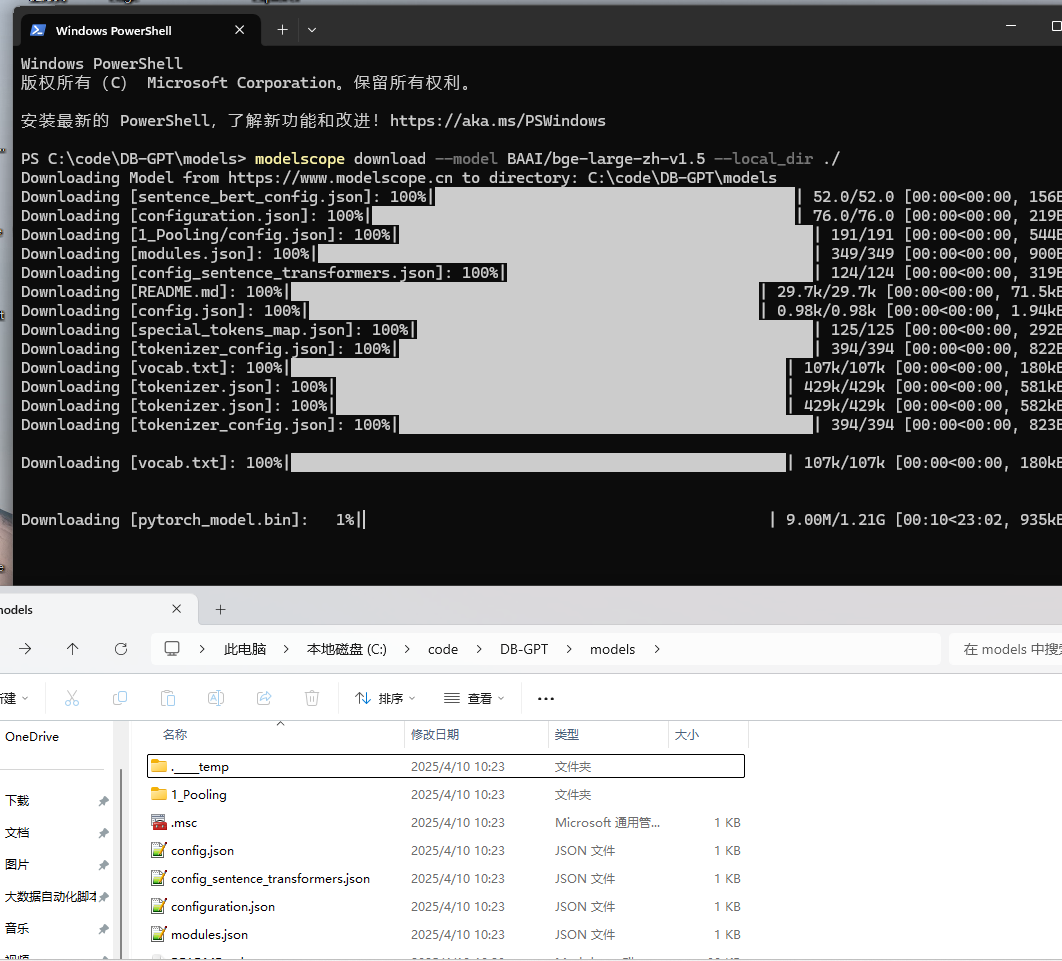Image resolution: width=1062 pixels, height=961 pixels.
Task: Click the PowerShell icon in the terminal tab
Action: click(38, 30)
